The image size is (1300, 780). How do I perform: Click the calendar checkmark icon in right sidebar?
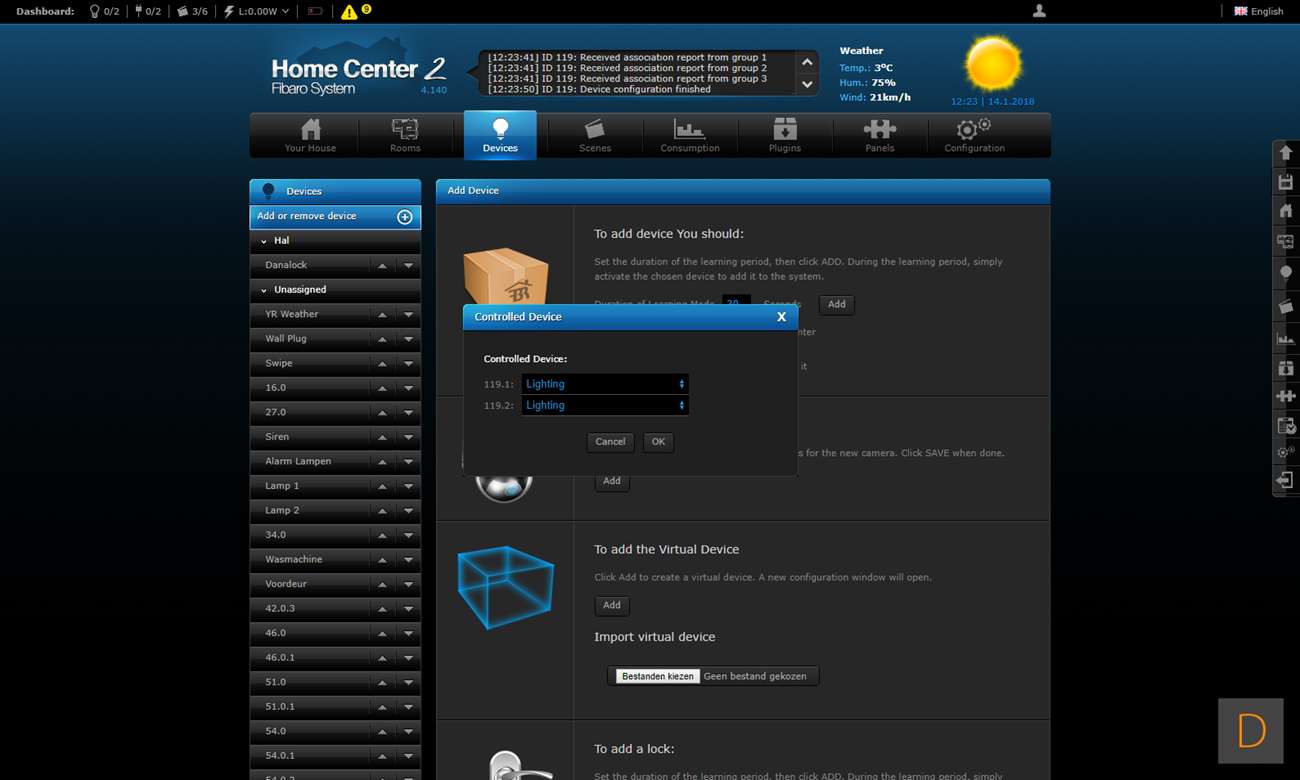(x=1286, y=426)
